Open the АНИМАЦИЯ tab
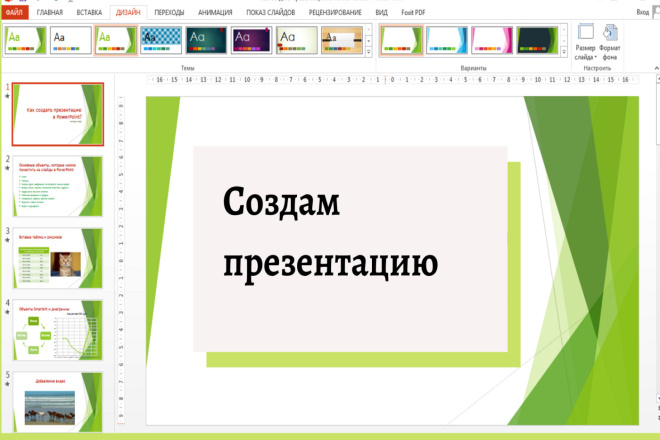 click(x=215, y=12)
